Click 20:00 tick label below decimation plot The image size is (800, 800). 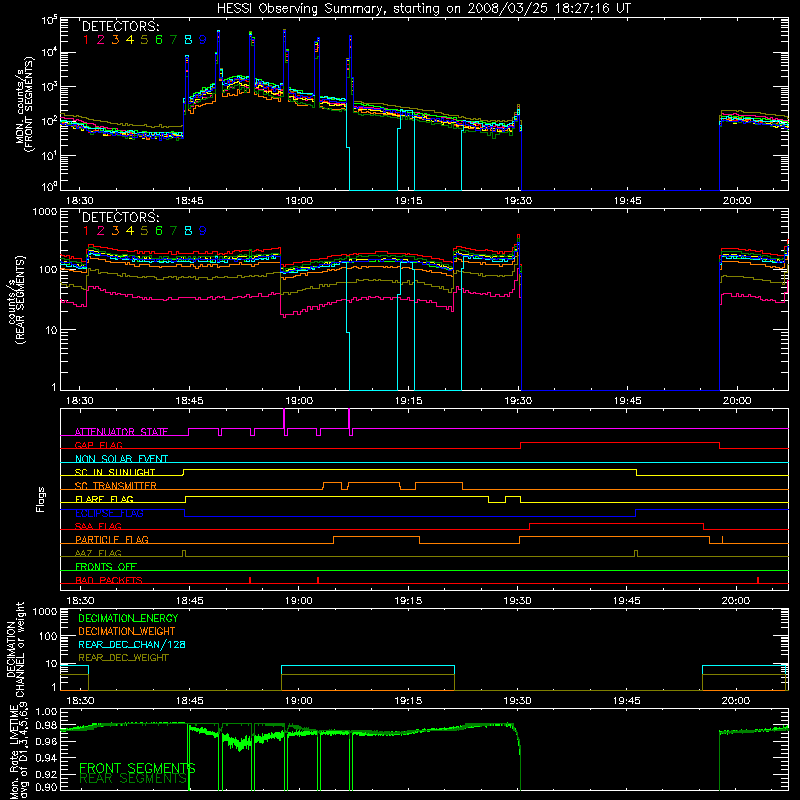tap(736, 700)
